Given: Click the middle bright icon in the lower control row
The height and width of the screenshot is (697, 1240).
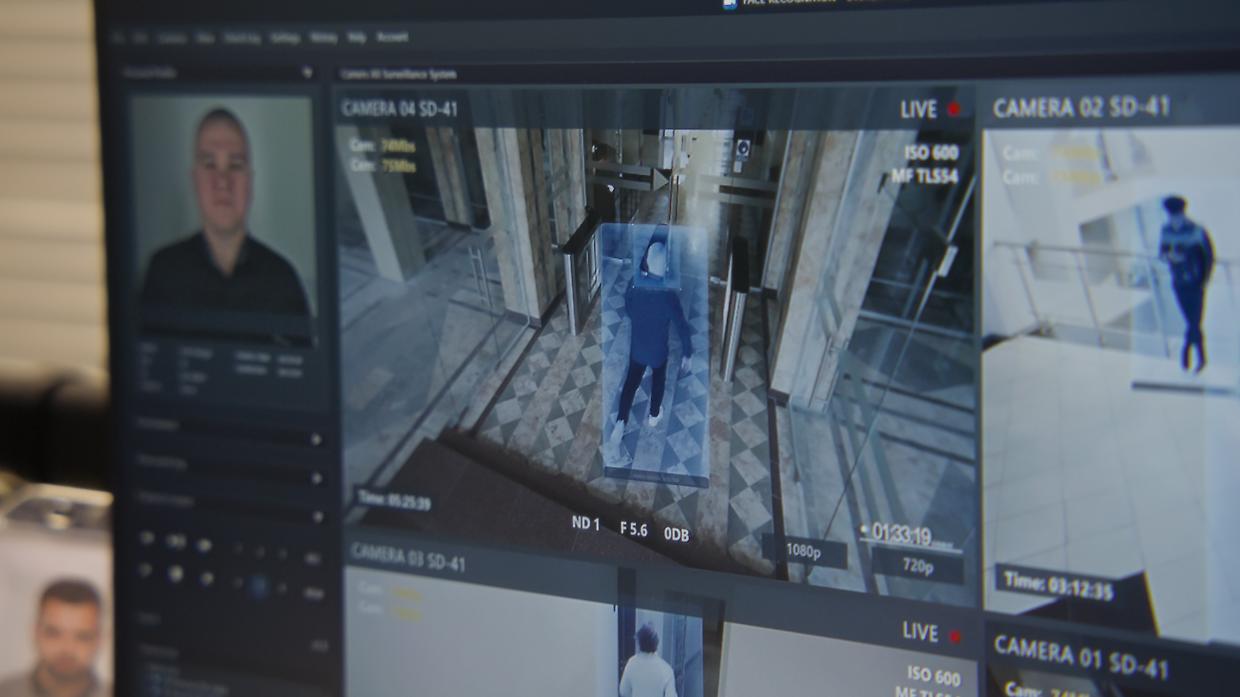Looking at the screenshot, I should (176, 574).
